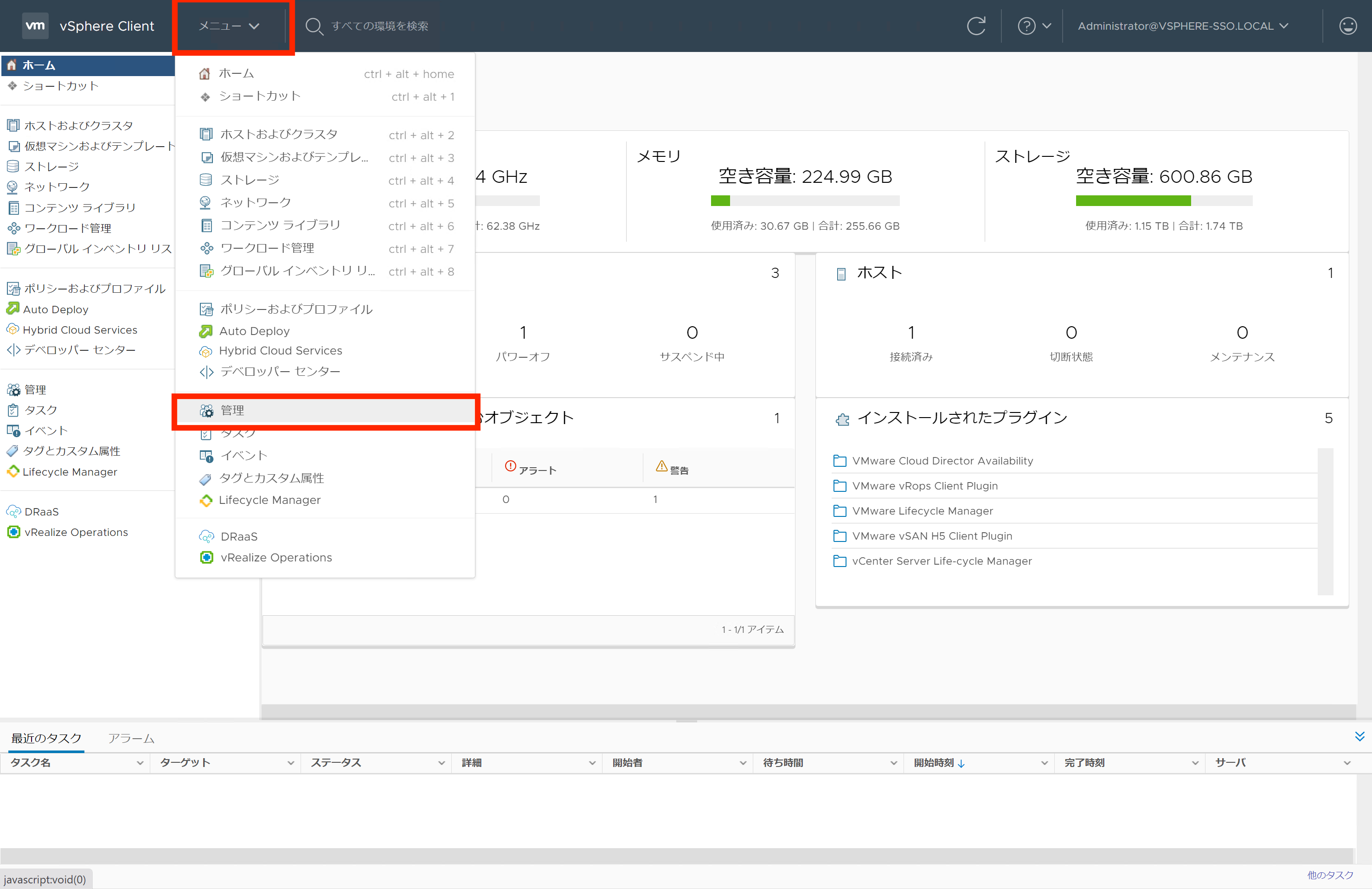Select Lifecycle Manager in menu dropdown

[325, 500]
